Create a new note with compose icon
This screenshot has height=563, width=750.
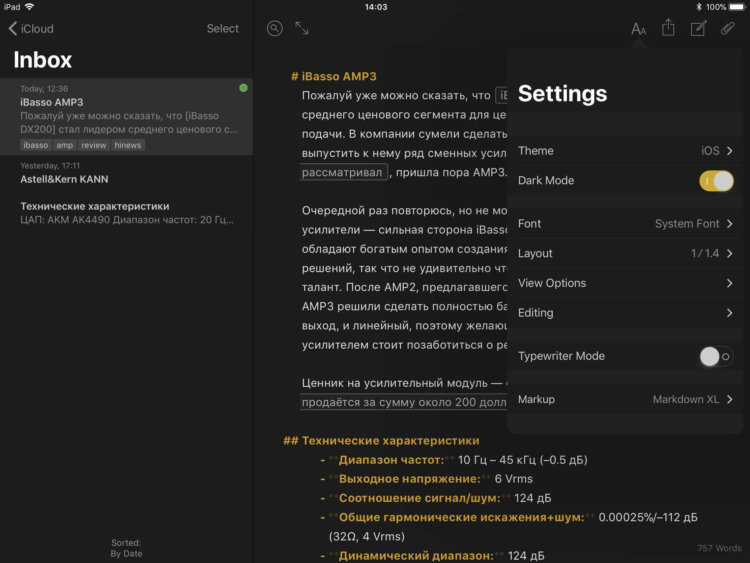point(698,29)
